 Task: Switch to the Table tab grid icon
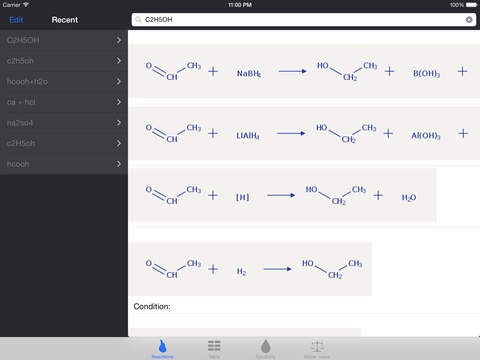coord(214,348)
